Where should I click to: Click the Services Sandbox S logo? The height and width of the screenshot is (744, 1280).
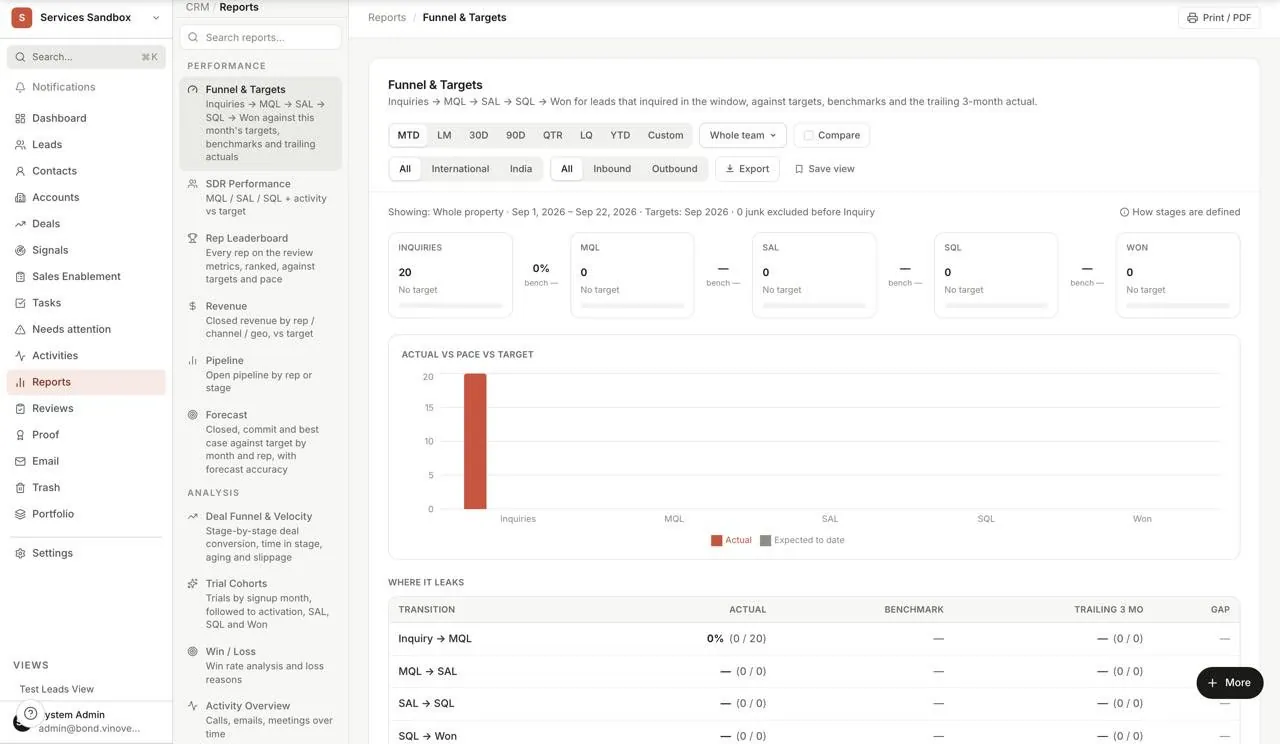tap(21, 17)
